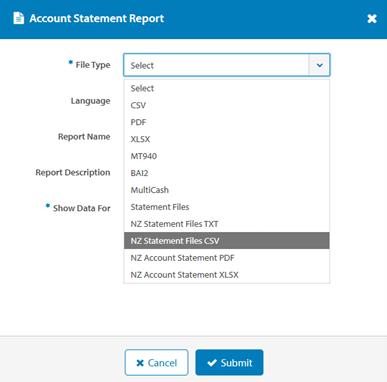
Task: Choose NZ Statement Files TXT
Action: pyautogui.click(x=226, y=224)
